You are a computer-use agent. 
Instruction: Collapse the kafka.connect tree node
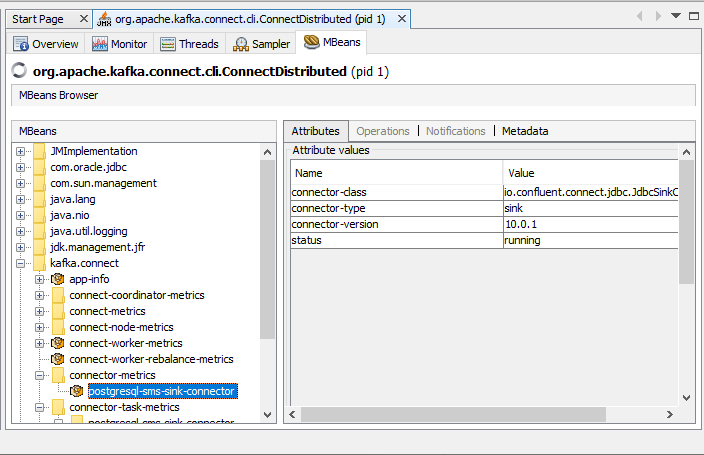21,263
